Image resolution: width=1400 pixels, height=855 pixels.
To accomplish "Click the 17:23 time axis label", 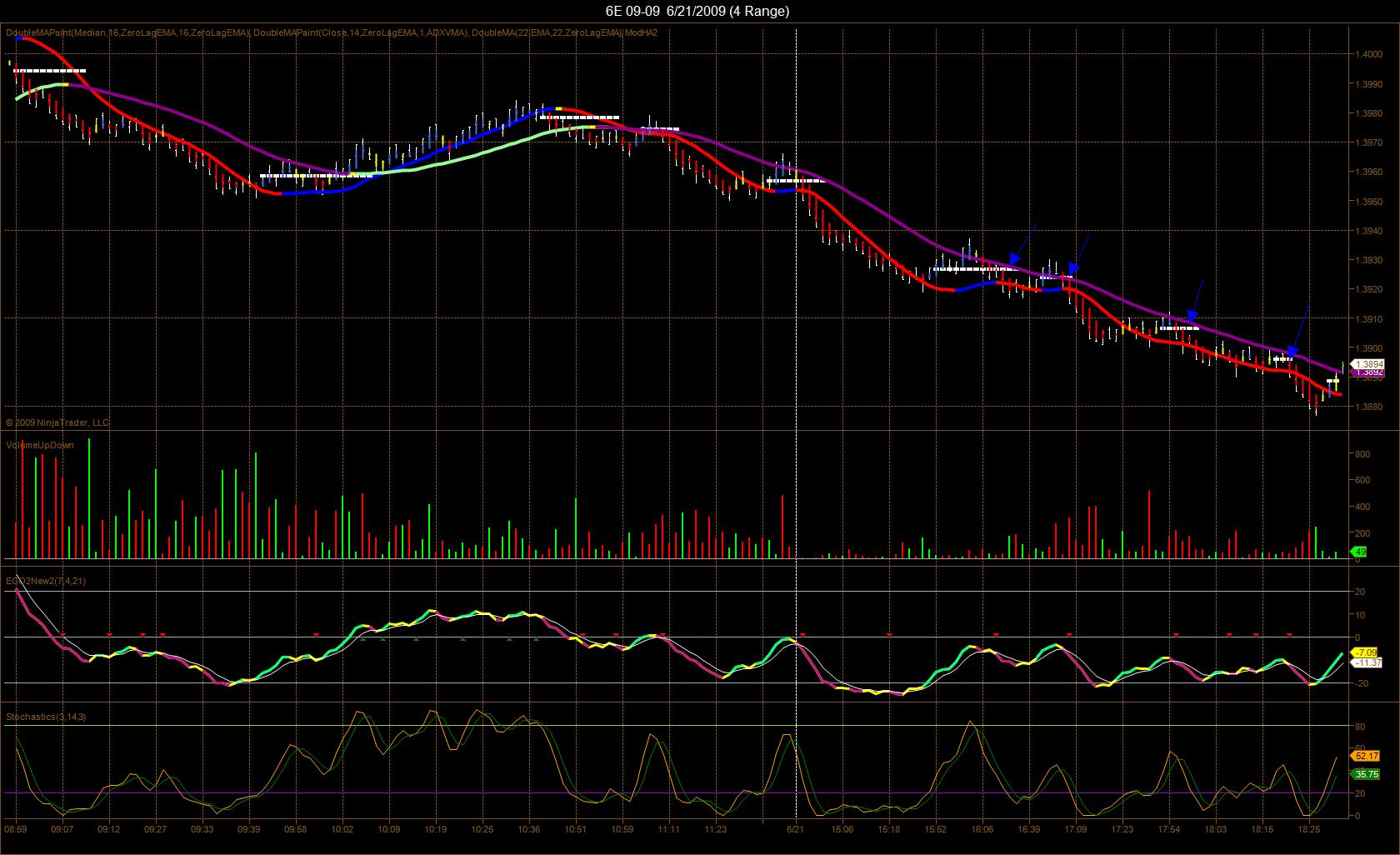I will click(1122, 829).
